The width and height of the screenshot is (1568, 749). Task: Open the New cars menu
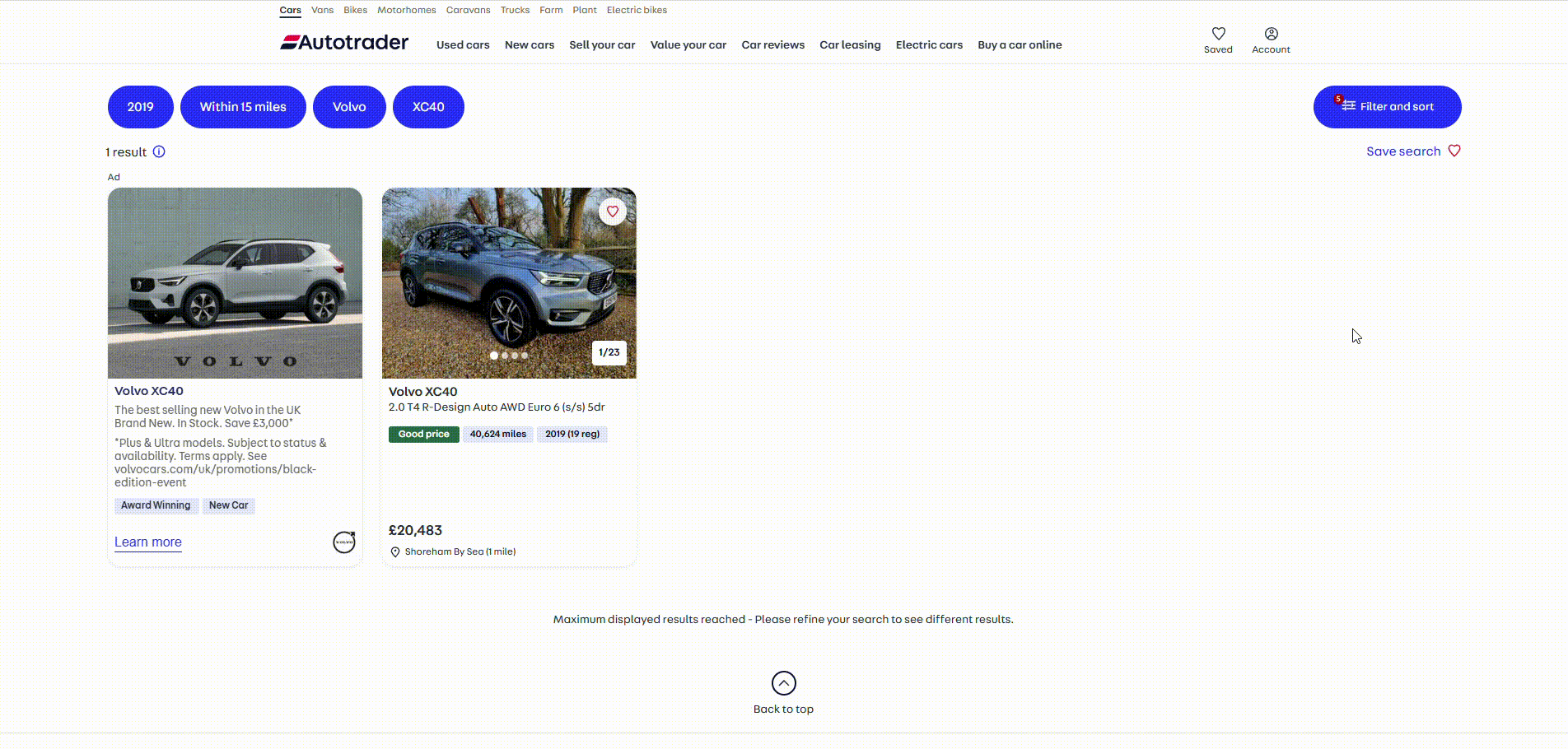click(530, 45)
